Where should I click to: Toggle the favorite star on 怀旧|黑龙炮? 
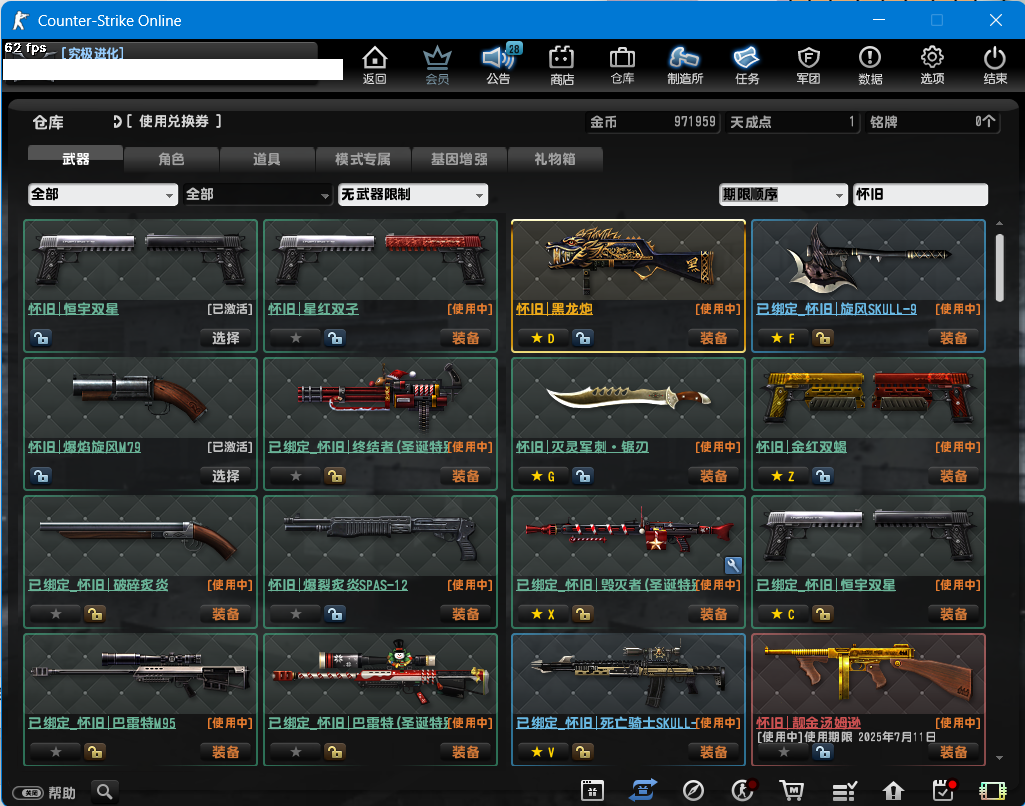543,338
